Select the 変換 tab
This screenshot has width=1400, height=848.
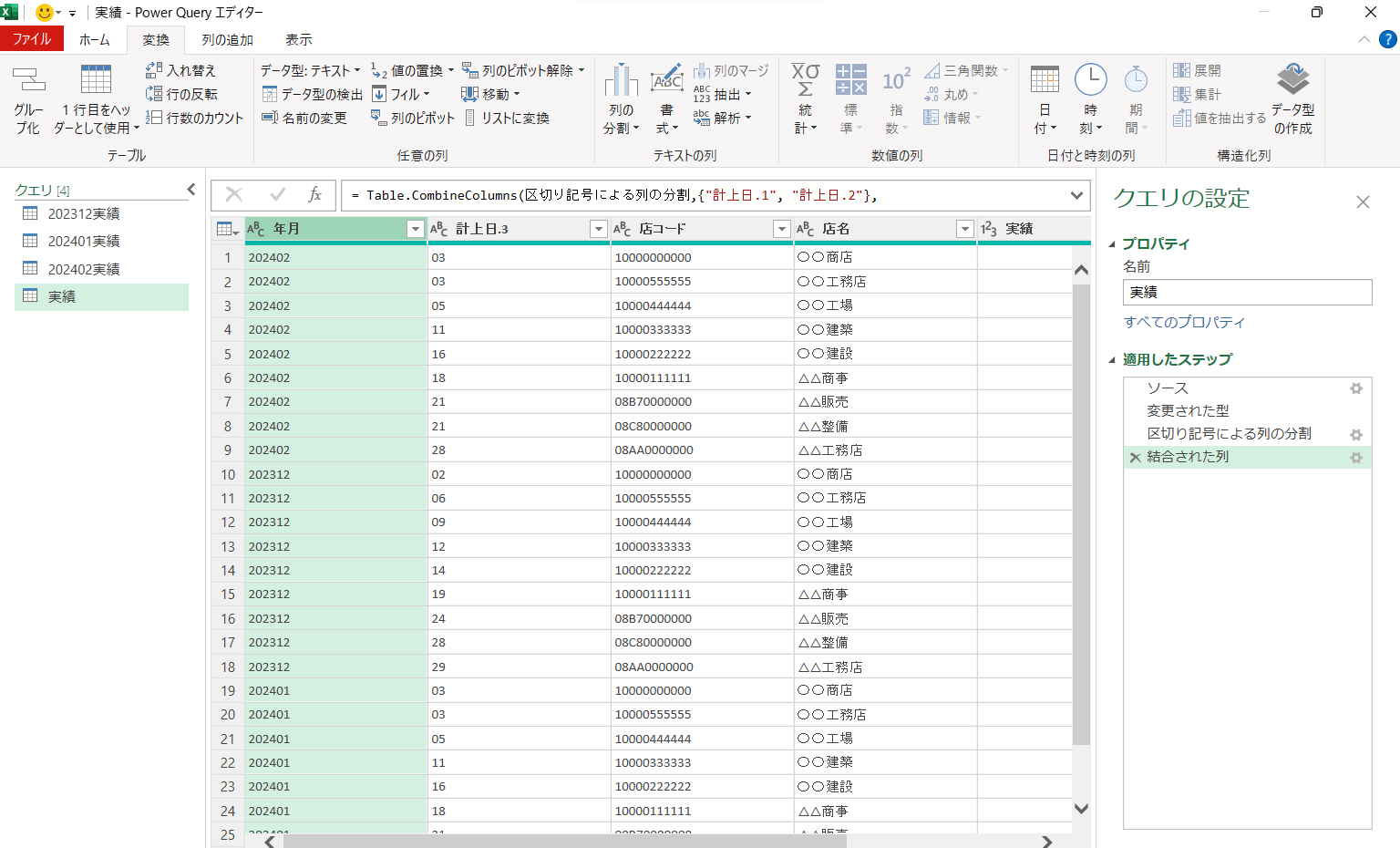(156, 39)
